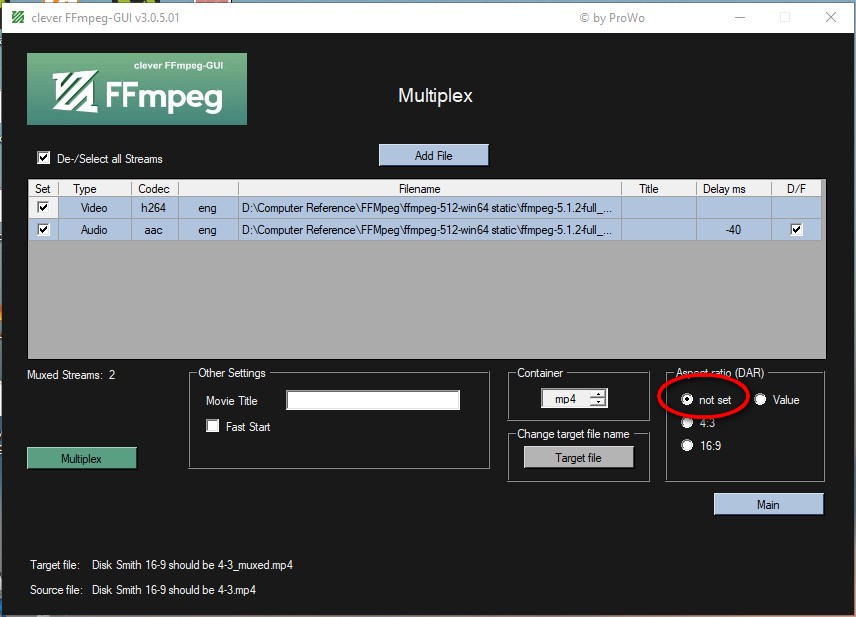
Task: Click in the Movie Title input field
Action: tap(373, 400)
